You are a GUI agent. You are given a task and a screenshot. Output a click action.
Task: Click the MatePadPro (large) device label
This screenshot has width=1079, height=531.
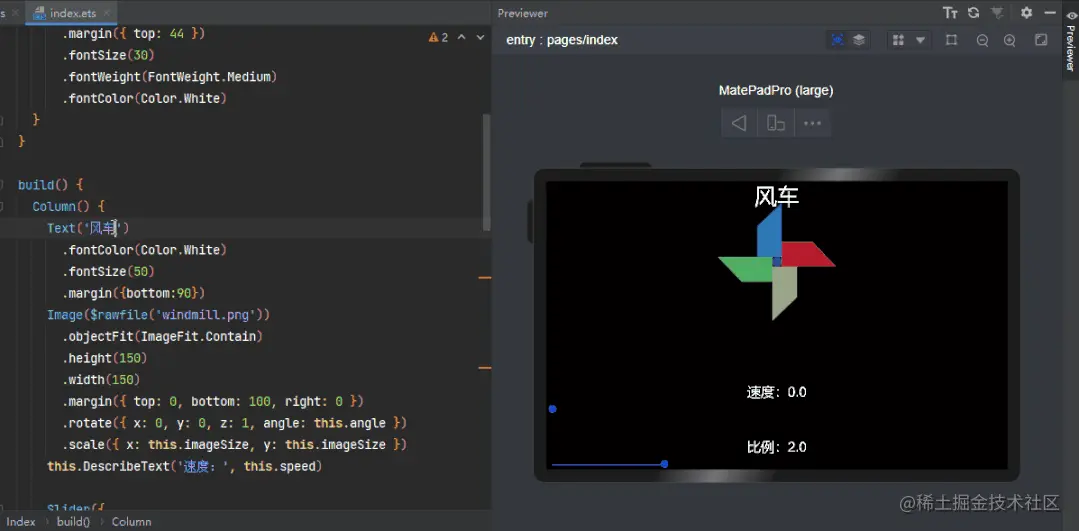pos(776,90)
